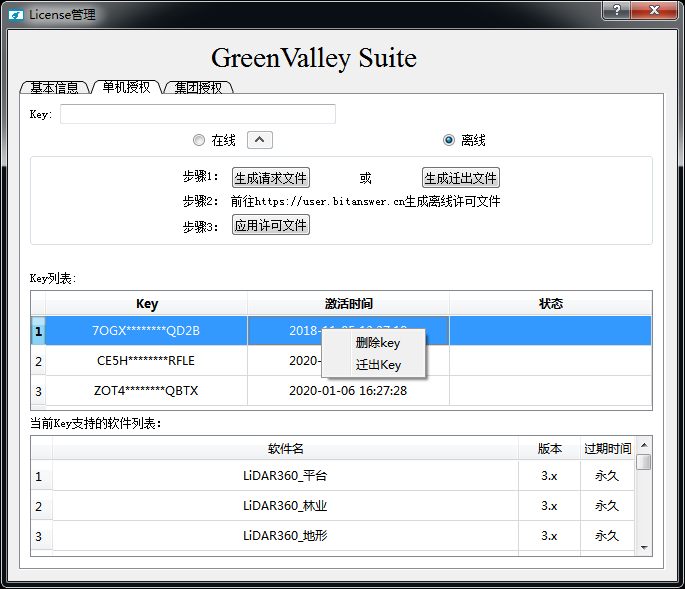
Task: Click the 过期时间 column header
Action: pos(608,448)
